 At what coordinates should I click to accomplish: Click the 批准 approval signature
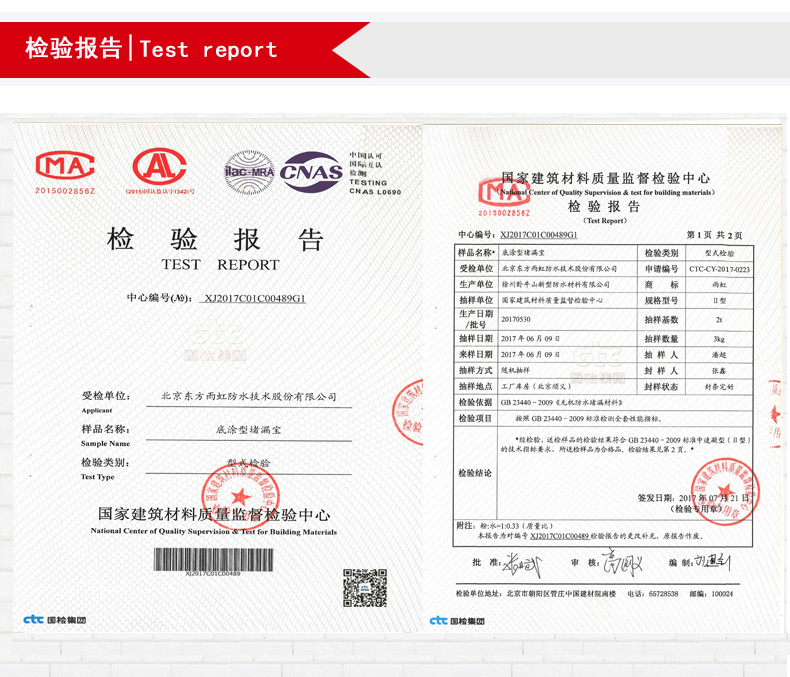521,563
